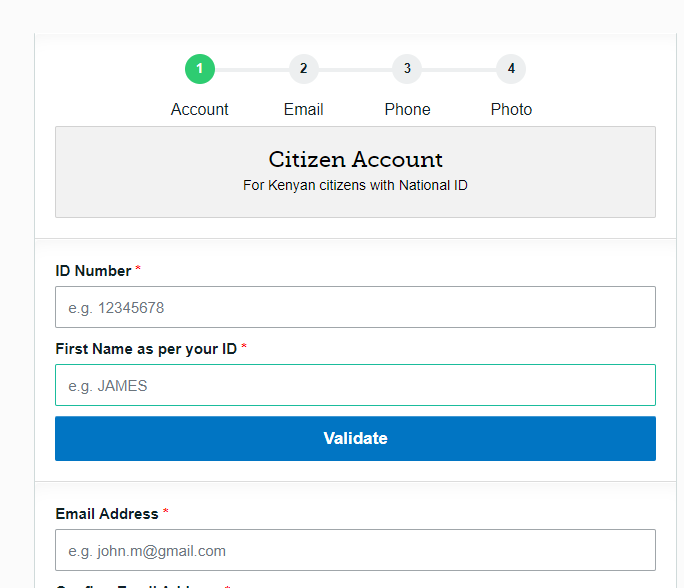Go to step 3 circle

tap(407, 69)
